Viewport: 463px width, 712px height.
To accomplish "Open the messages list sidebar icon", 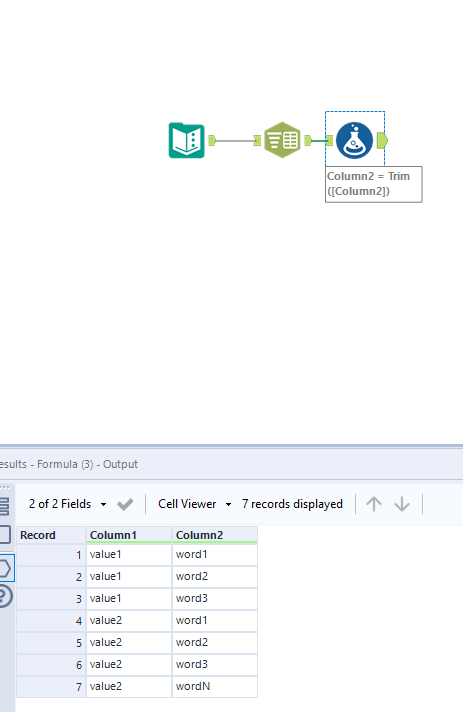I will point(5,506).
